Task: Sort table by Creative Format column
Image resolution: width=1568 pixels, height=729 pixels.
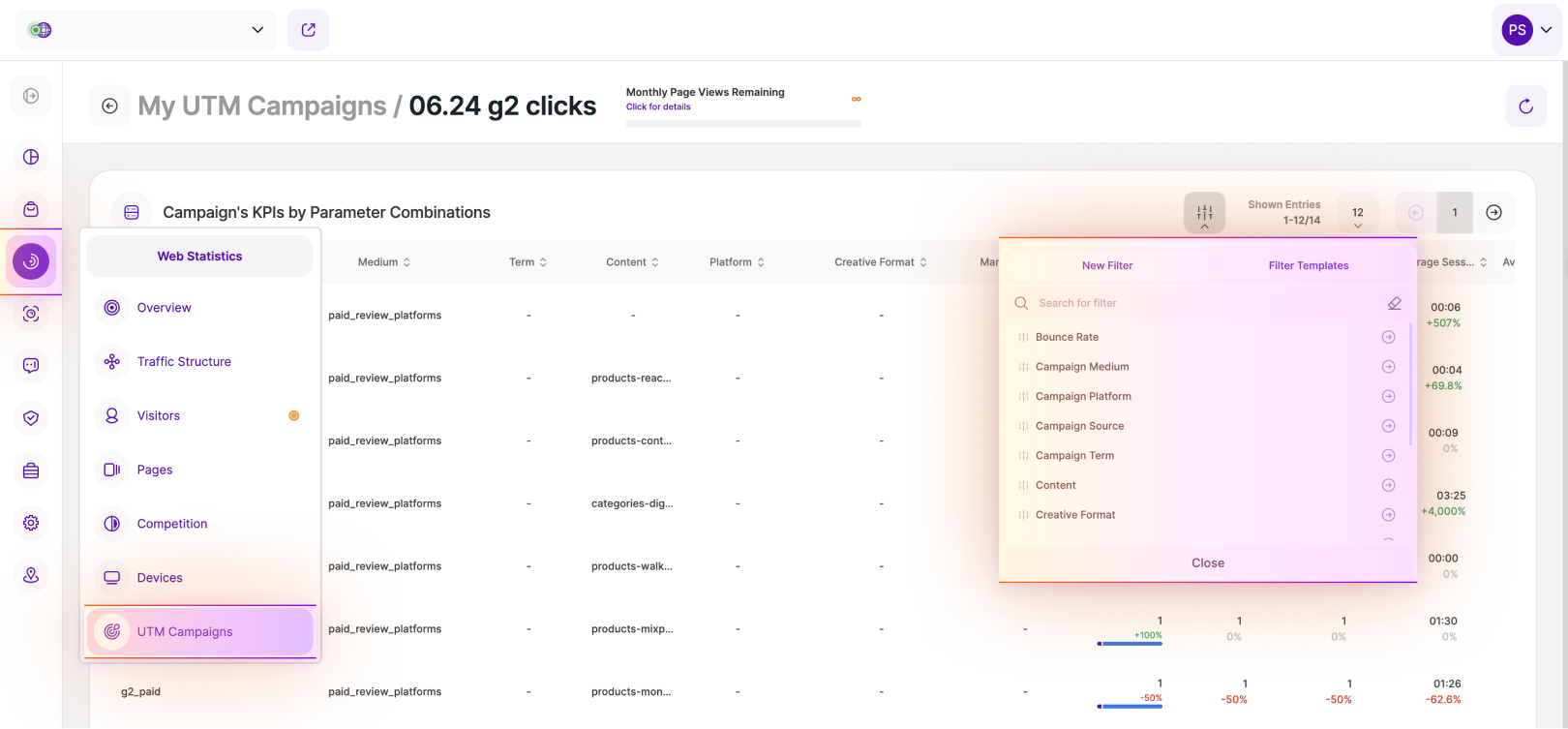Action: [x=880, y=262]
